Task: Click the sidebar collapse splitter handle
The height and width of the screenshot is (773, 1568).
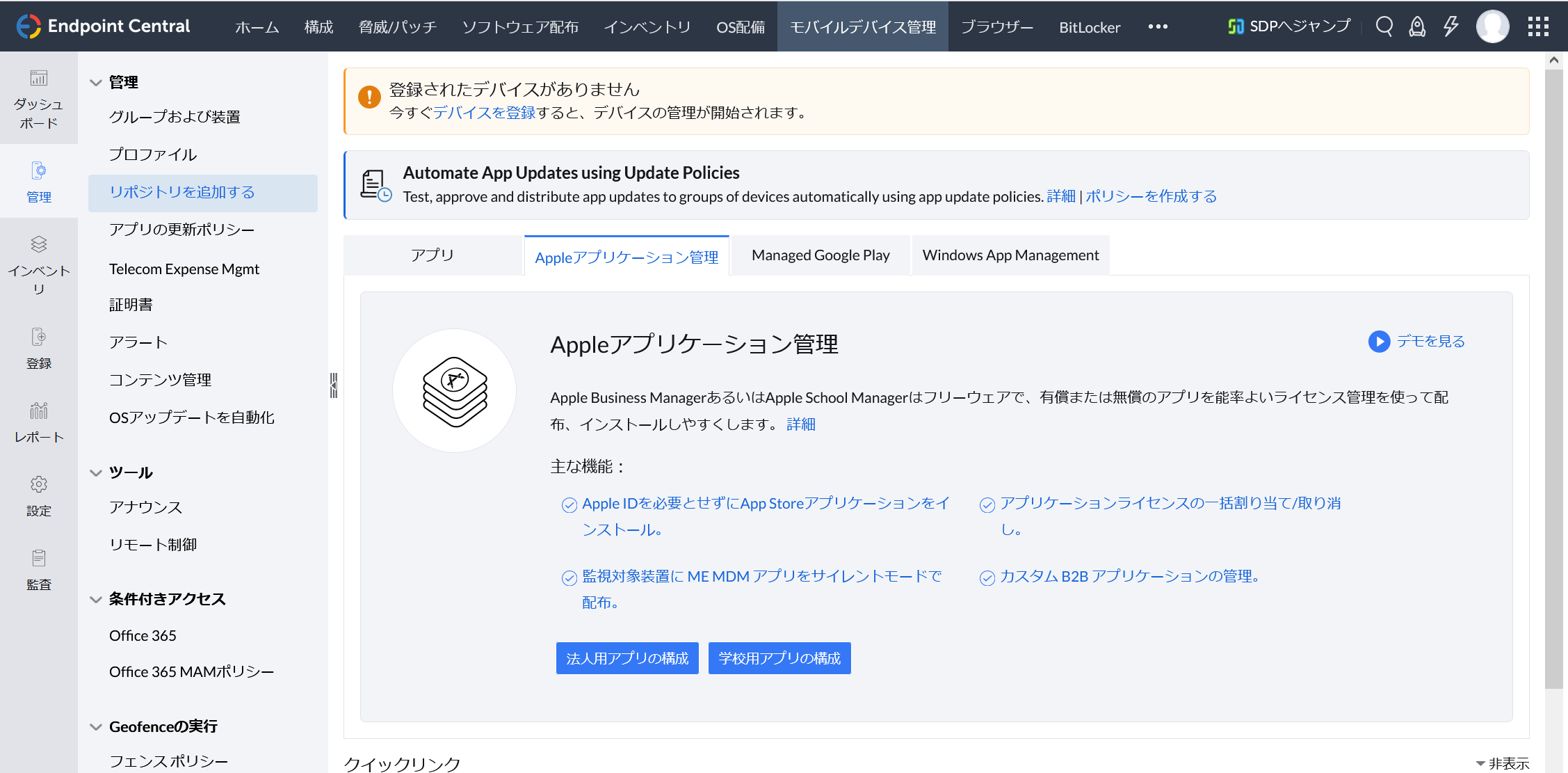Action: [x=334, y=385]
